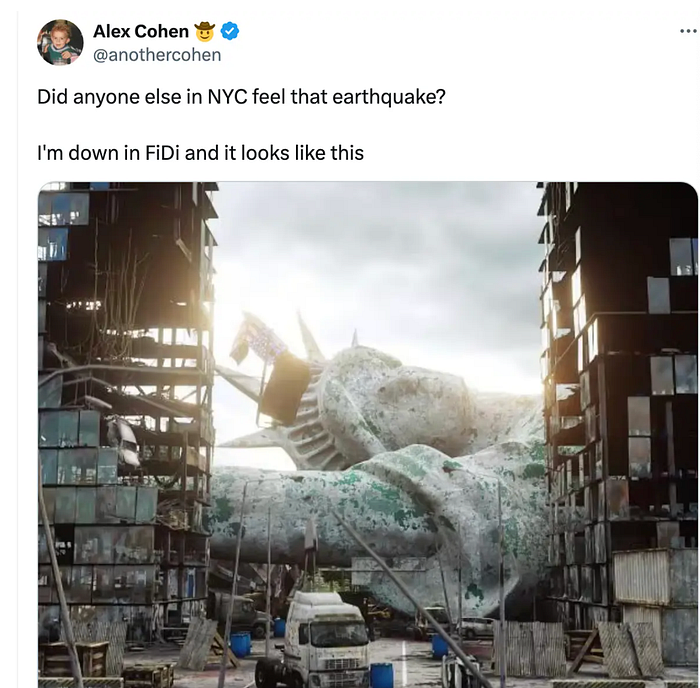Click the tattered flag above the crown
This screenshot has height=688, width=700.
259,339
